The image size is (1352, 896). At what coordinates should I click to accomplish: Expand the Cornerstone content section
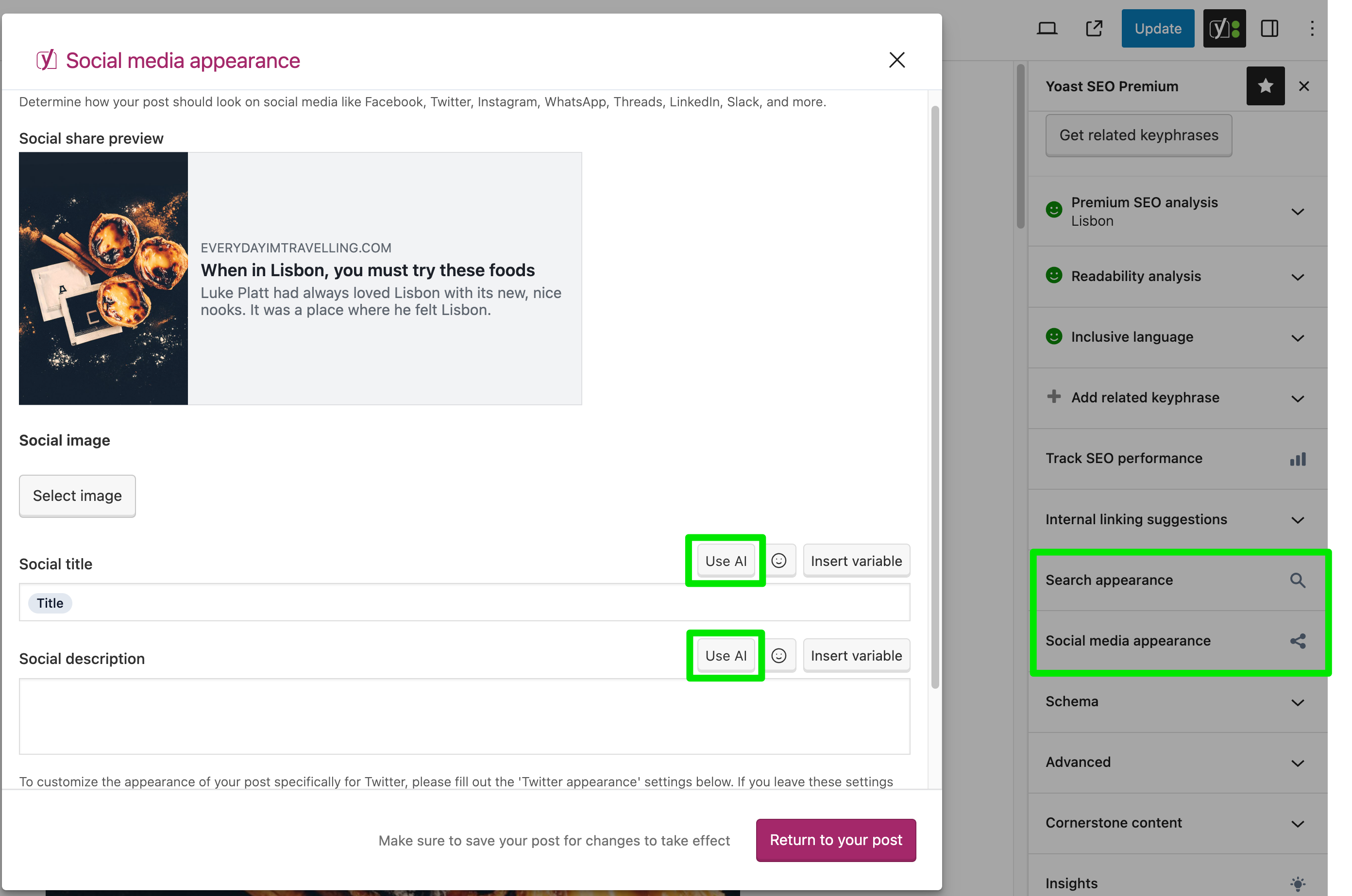coord(1297,823)
